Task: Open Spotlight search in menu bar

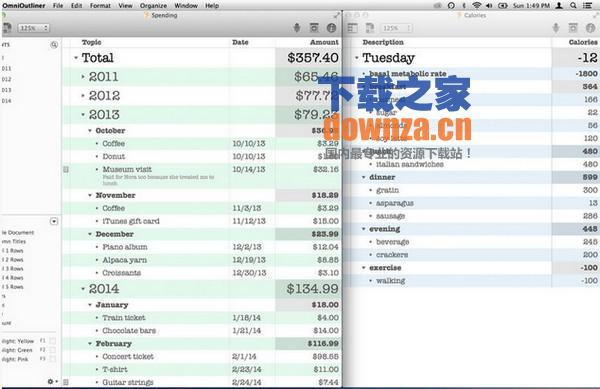Action: pyautogui.click(x=573, y=5)
